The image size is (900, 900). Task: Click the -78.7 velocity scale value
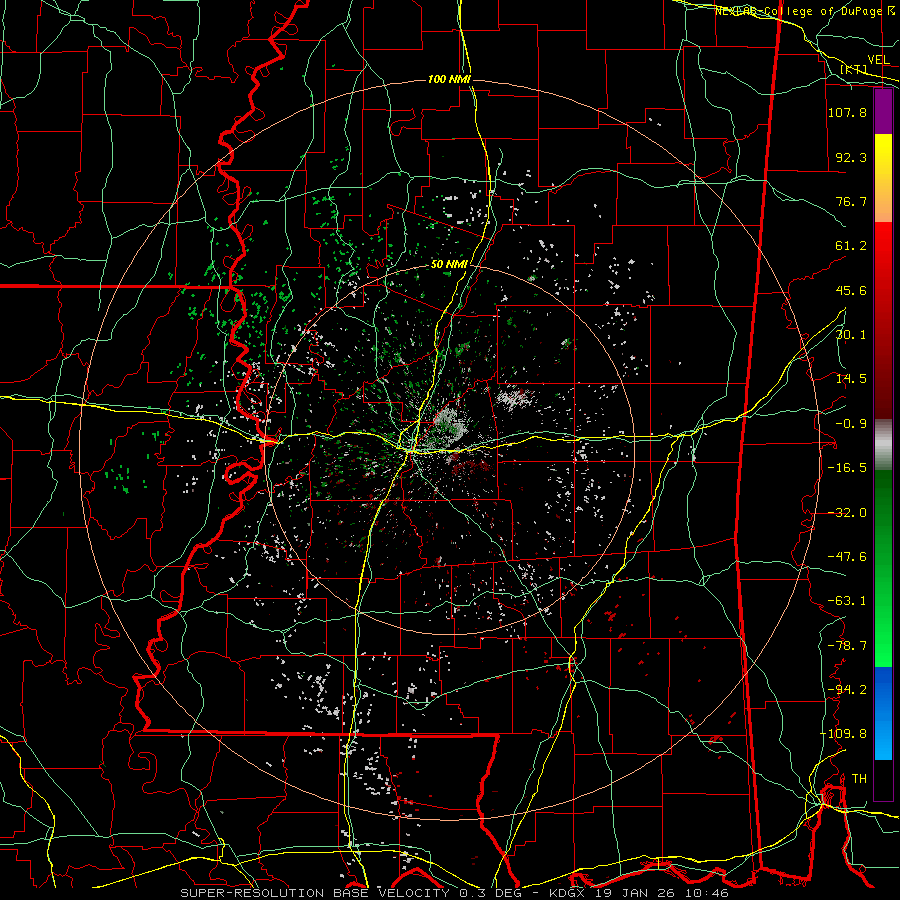(847, 646)
